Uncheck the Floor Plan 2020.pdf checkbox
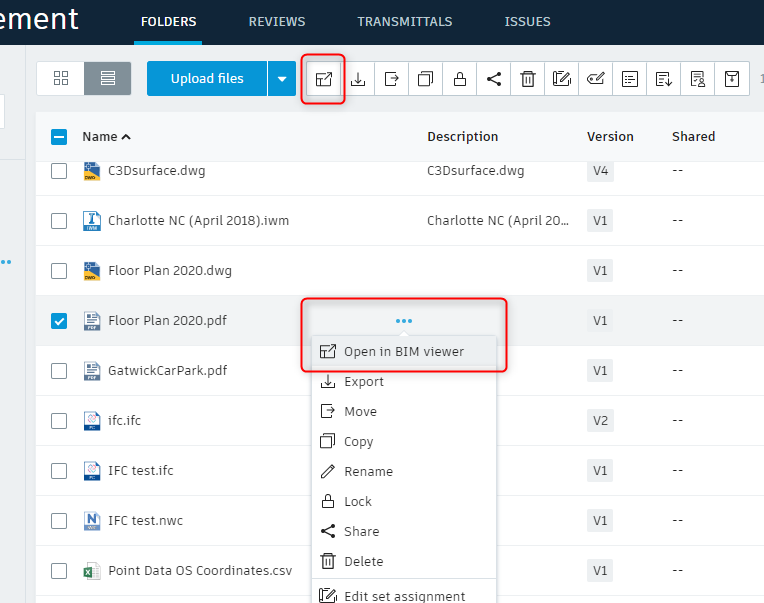 click(59, 321)
